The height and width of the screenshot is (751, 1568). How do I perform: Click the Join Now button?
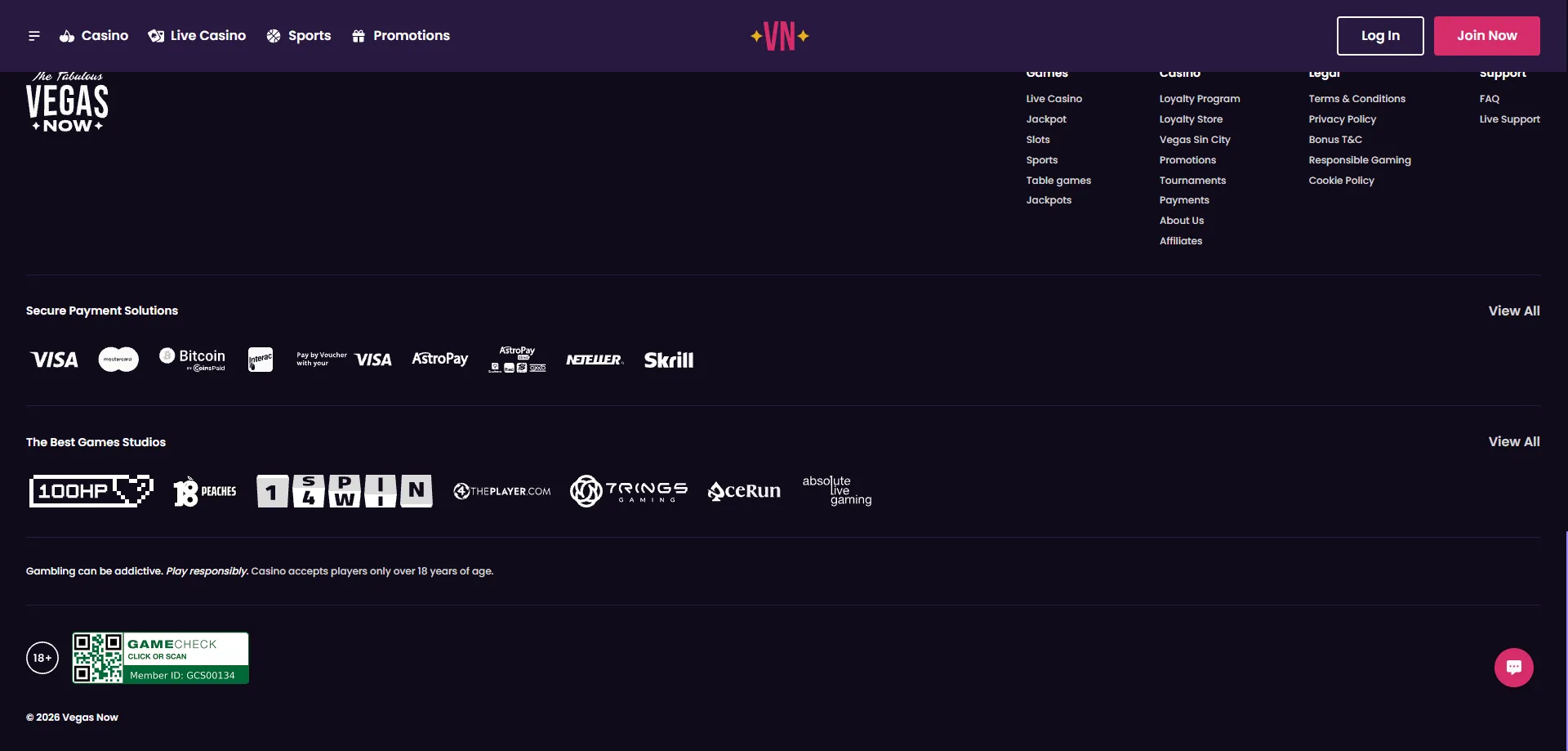[1487, 36]
